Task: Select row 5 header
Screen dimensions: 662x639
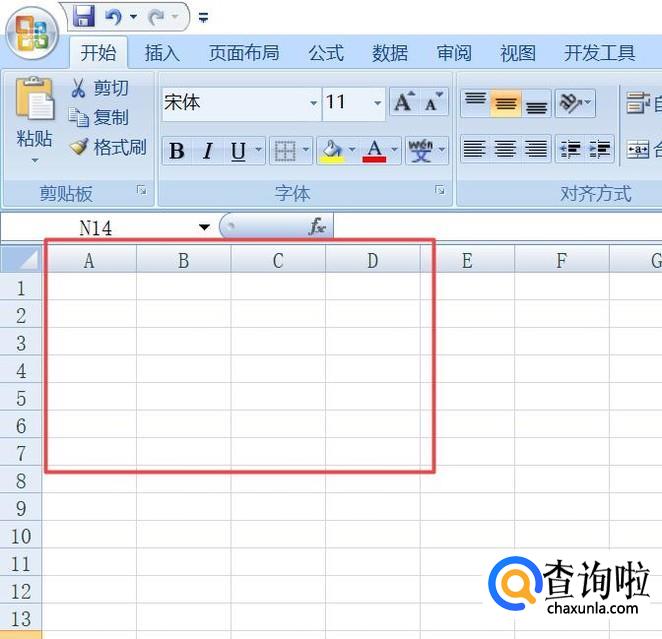Action: point(21,397)
